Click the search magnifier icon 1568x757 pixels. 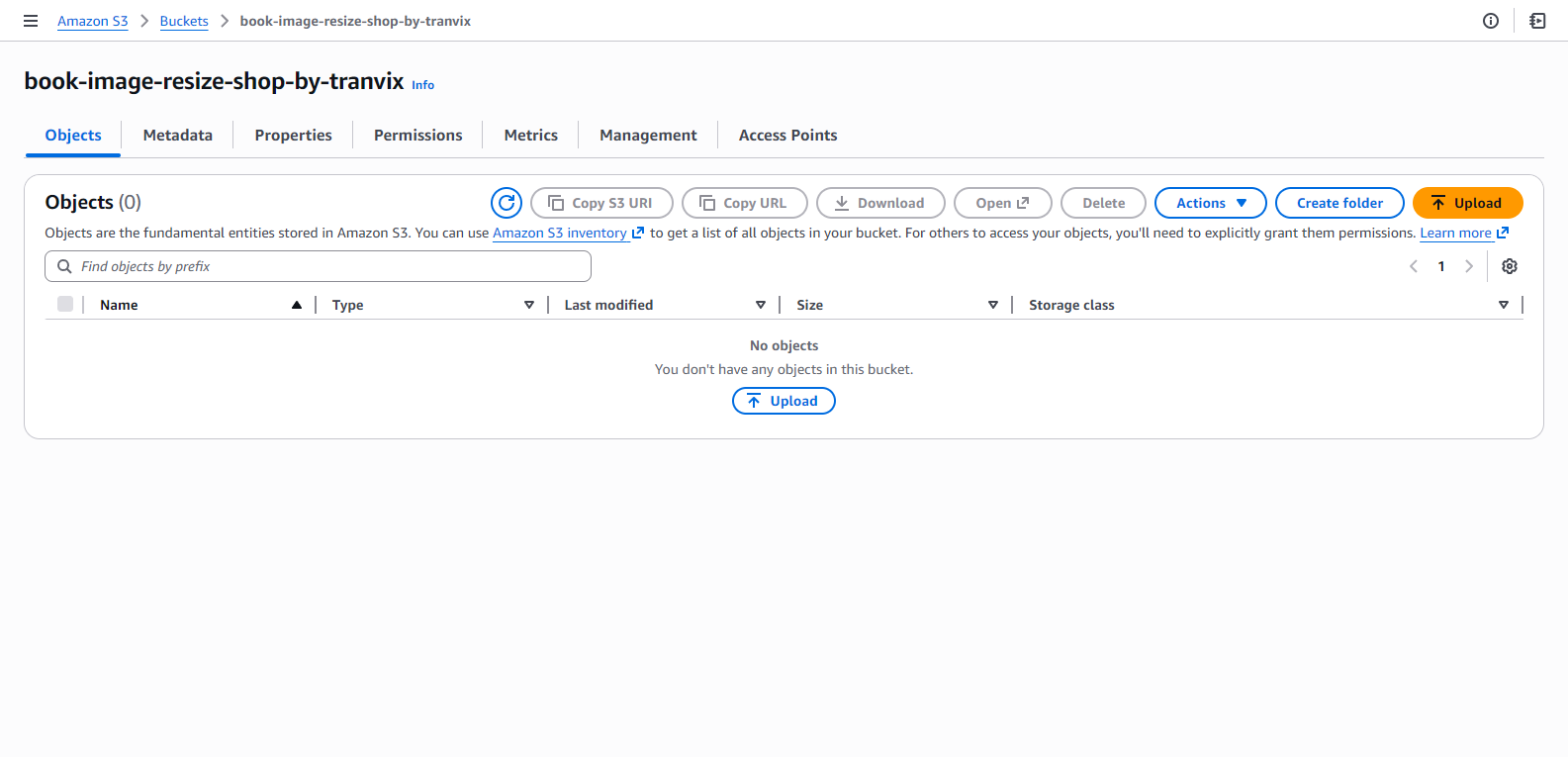pyautogui.click(x=64, y=266)
